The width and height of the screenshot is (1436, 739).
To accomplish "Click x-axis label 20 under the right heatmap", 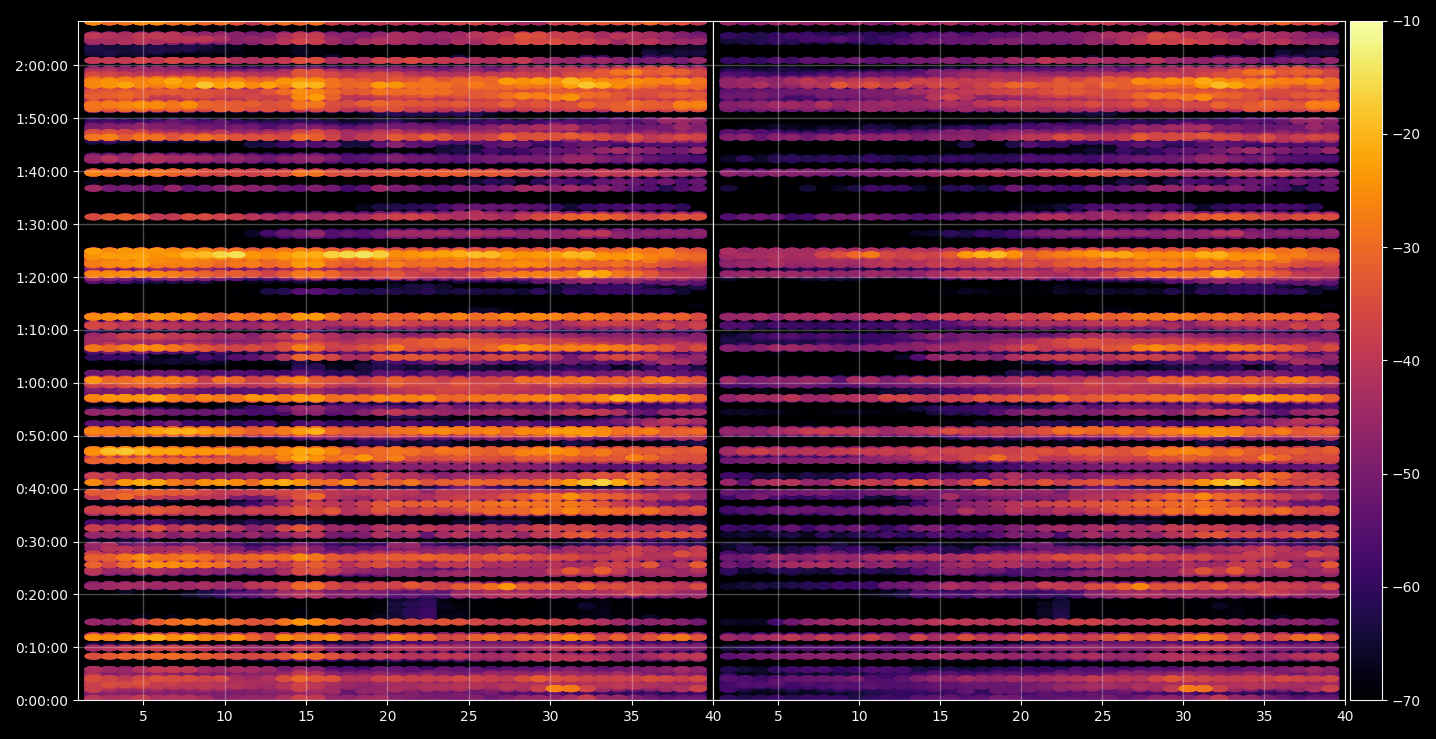I will tap(1021, 716).
